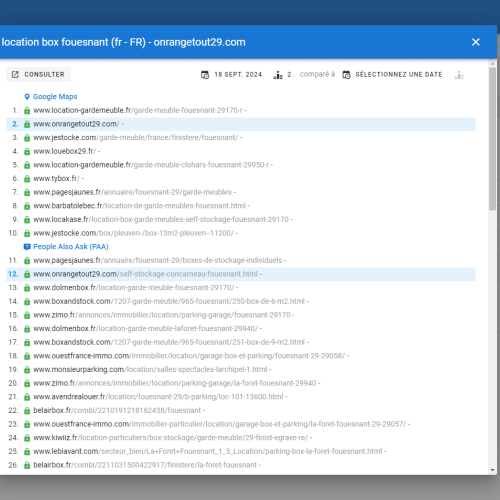Open result 5 location-gardemeuble.fr clohars-fouesnant
This screenshot has height=500, width=500.
coord(151,165)
